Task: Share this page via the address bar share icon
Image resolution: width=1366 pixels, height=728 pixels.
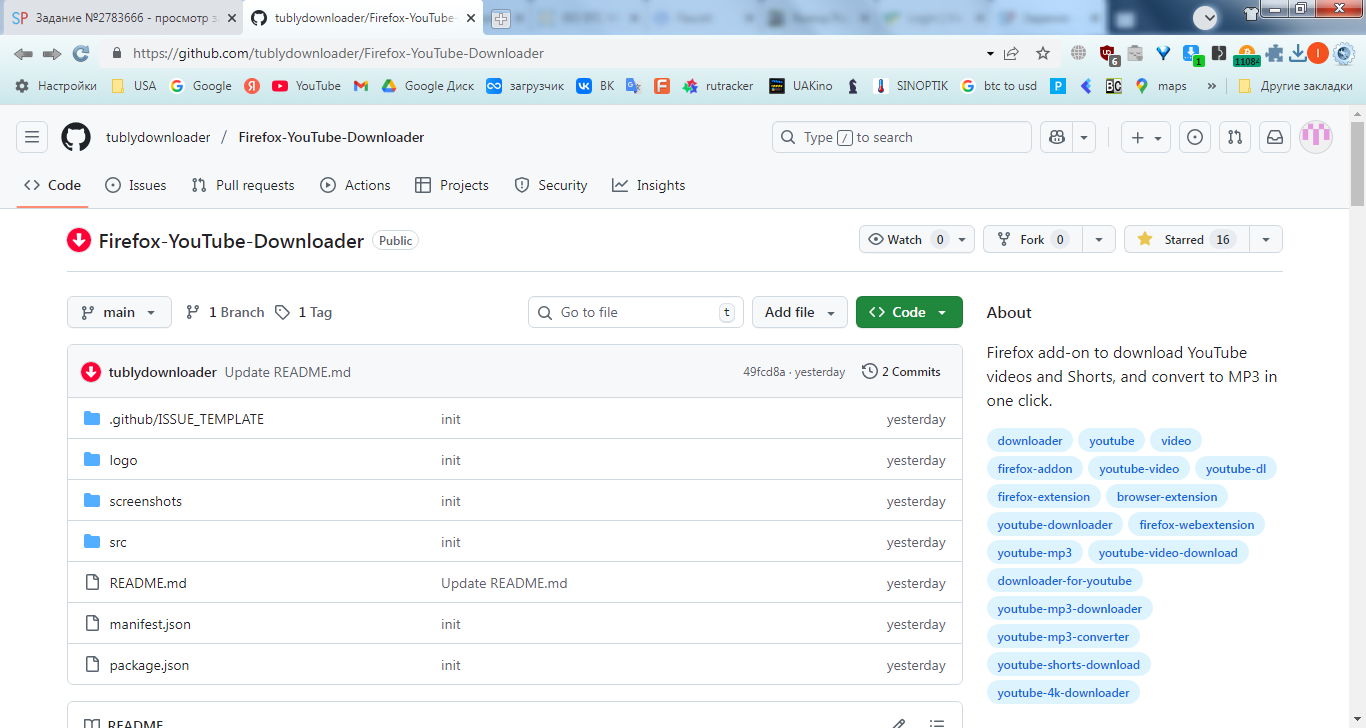Action: coord(1011,53)
